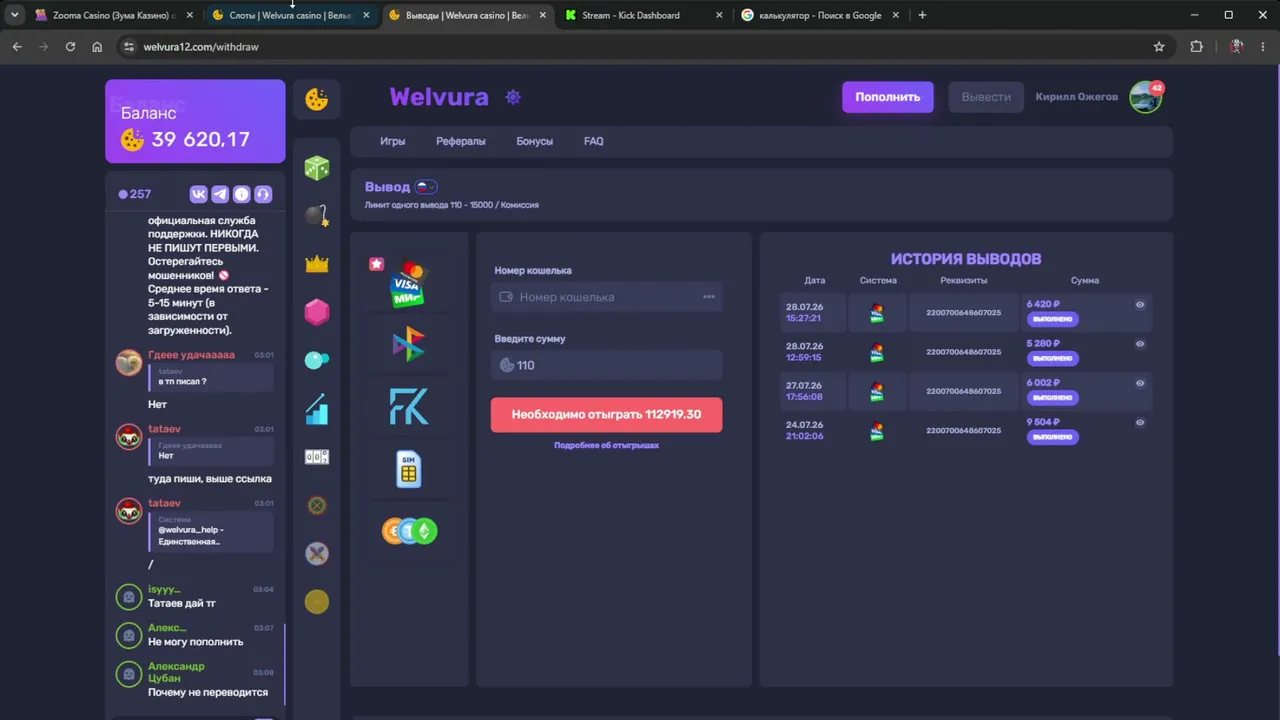Open the browser tab search dropdown
The width and height of the screenshot is (1280, 720).
14,15
